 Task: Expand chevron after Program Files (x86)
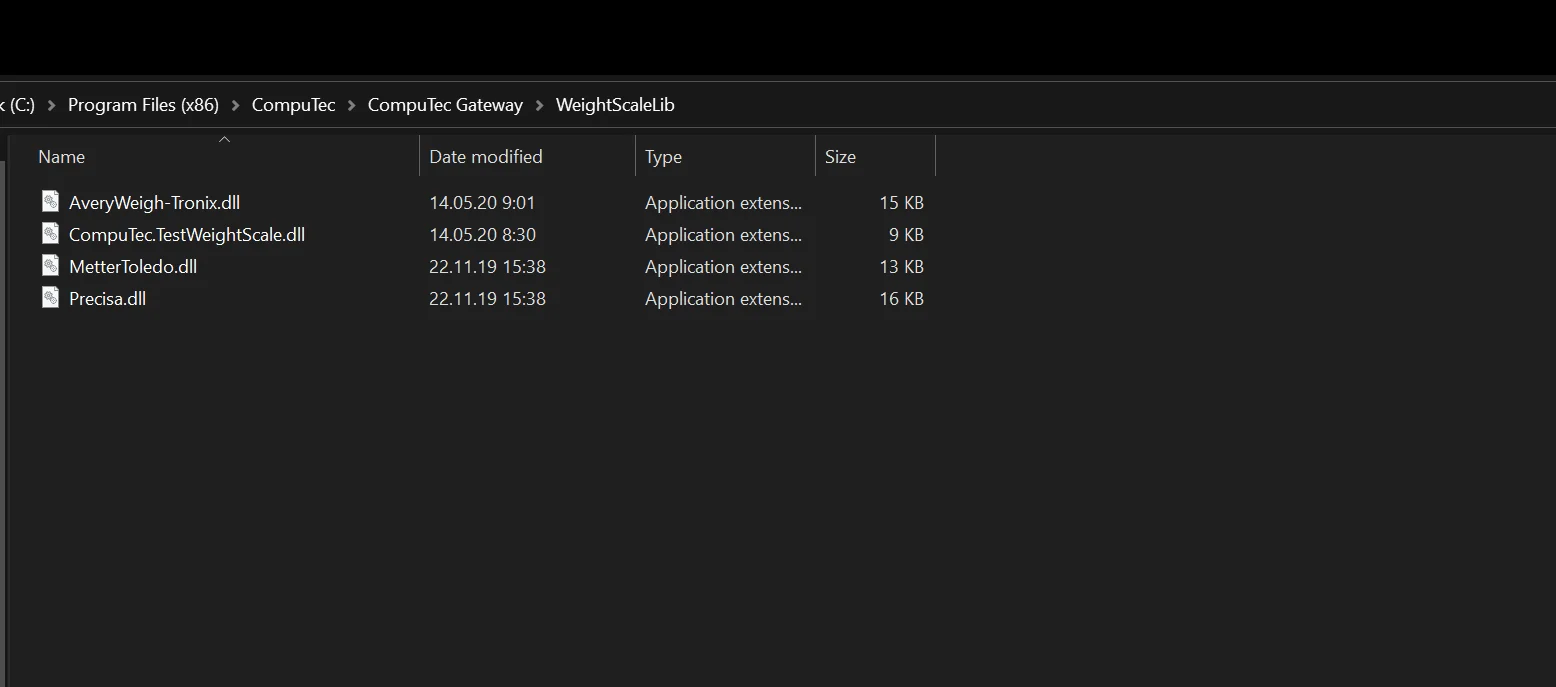pos(236,105)
